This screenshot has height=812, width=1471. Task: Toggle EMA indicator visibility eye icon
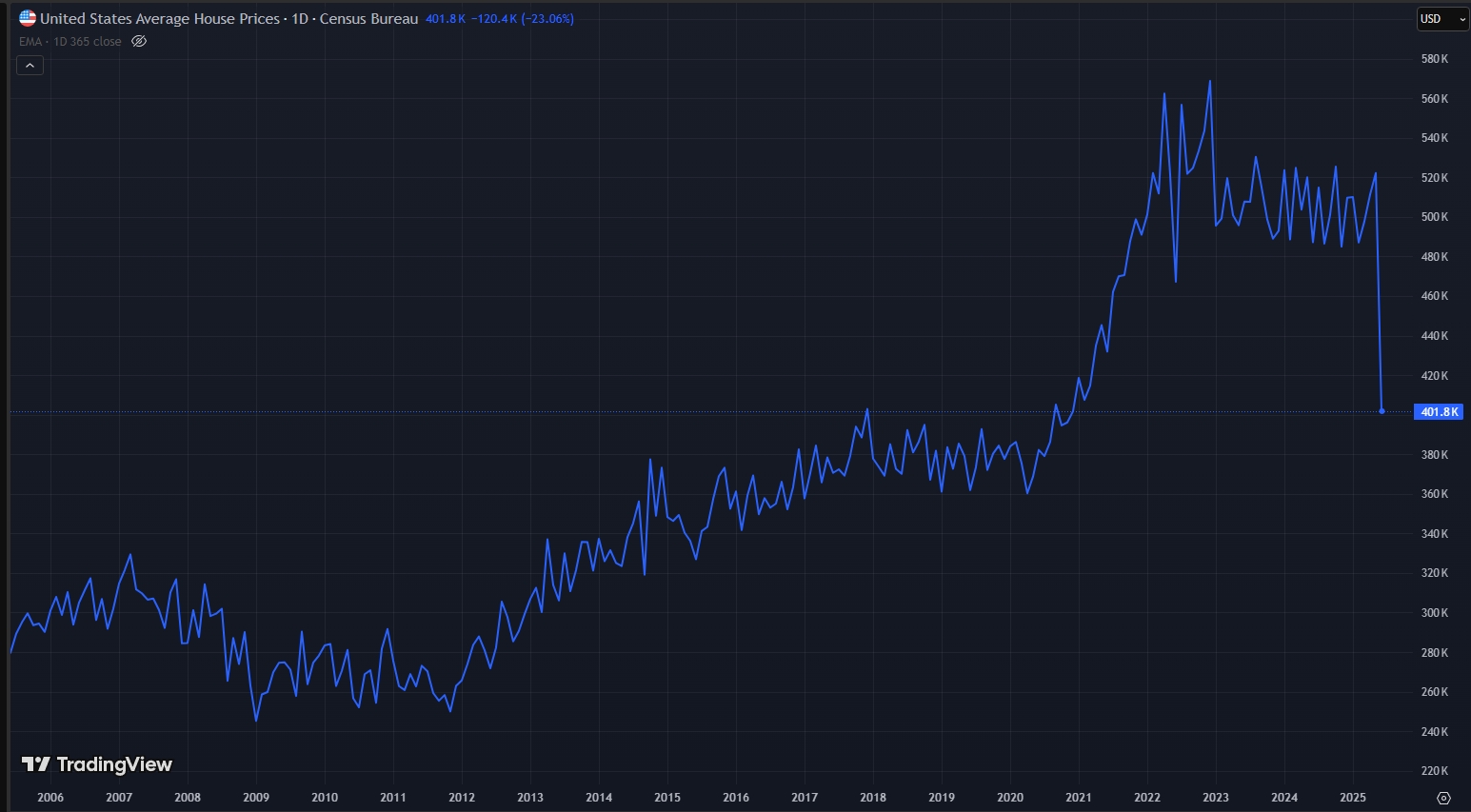pos(139,41)
